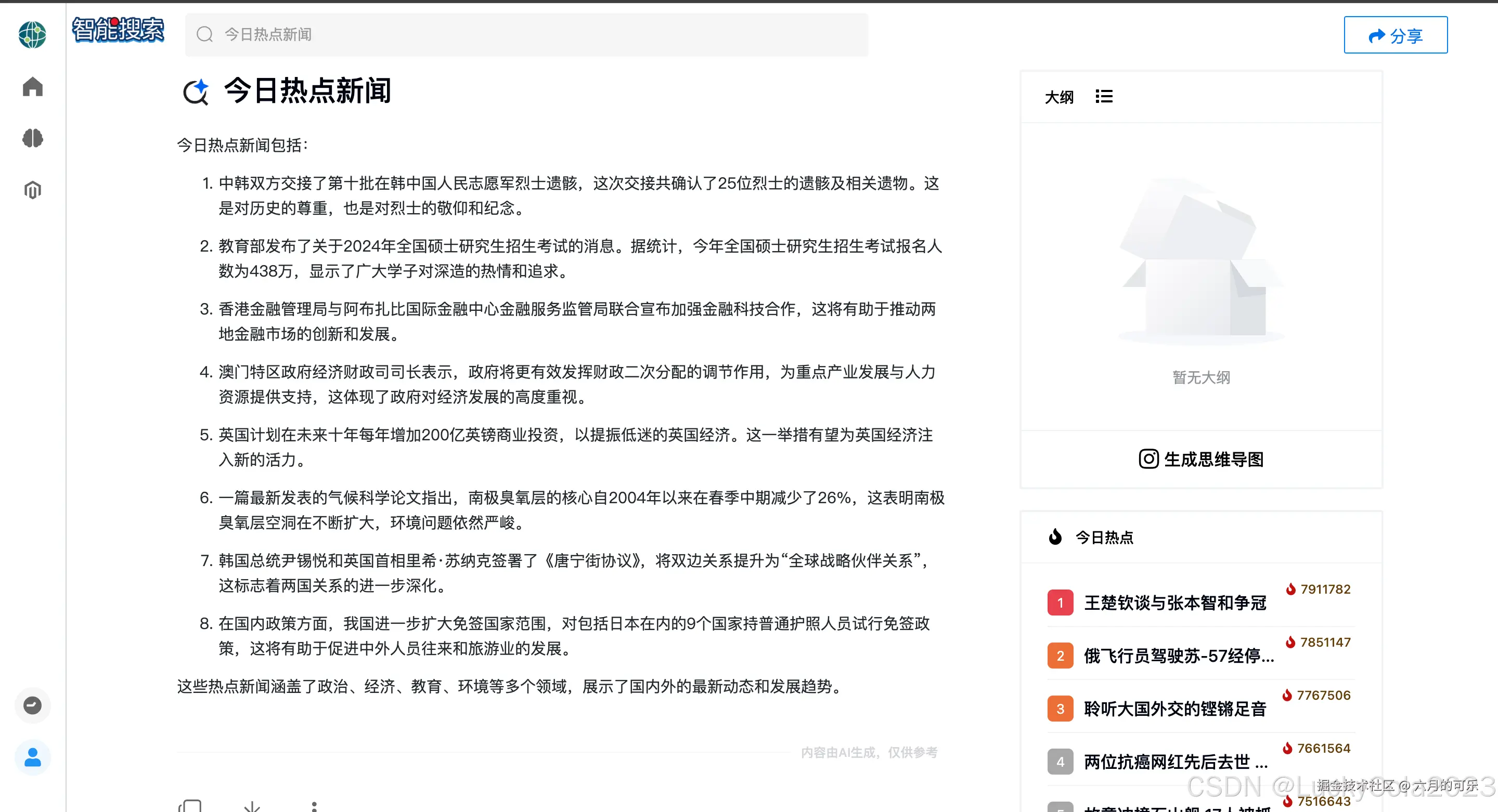Select the 今日热点 section header
This screenshot has height=812, width=1498.
1105,538
